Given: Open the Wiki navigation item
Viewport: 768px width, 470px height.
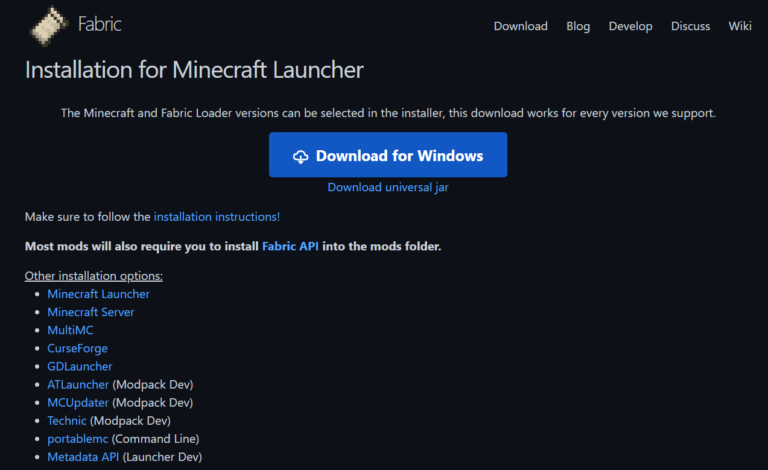Looking at the screenshot, I should click(x=740, y=26).
